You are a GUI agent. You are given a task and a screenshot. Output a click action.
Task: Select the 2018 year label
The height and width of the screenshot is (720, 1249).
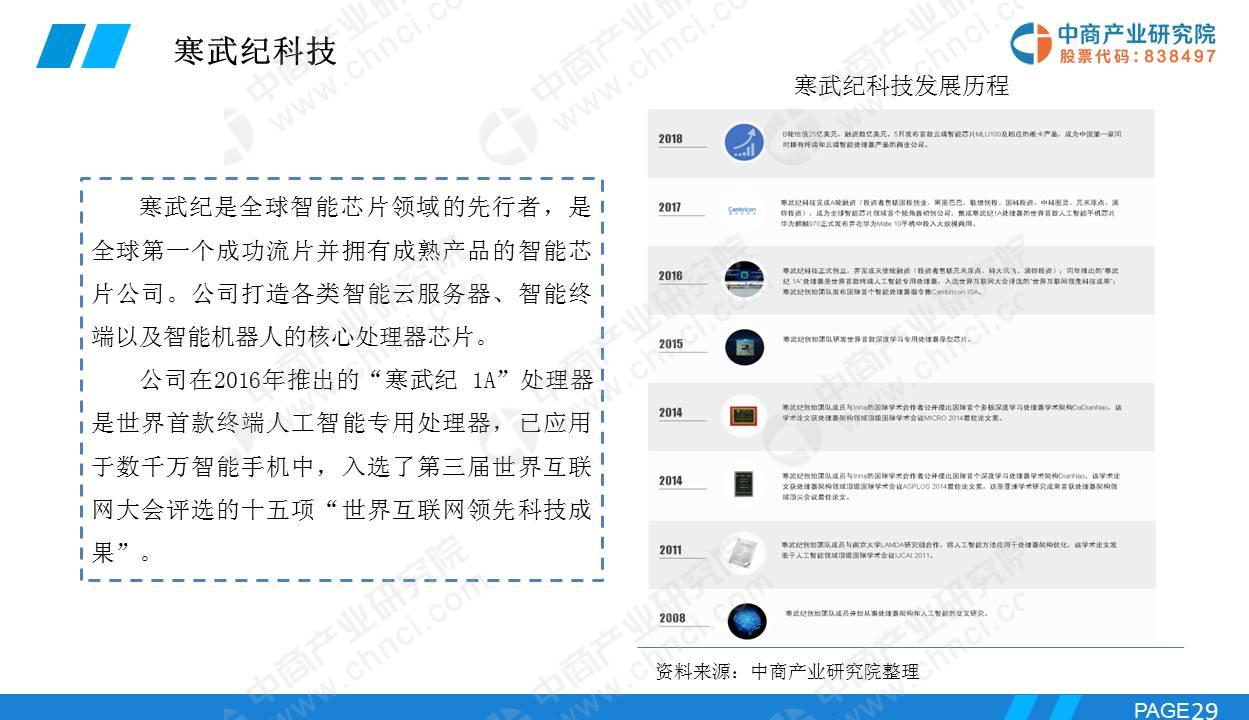point(670,139)
